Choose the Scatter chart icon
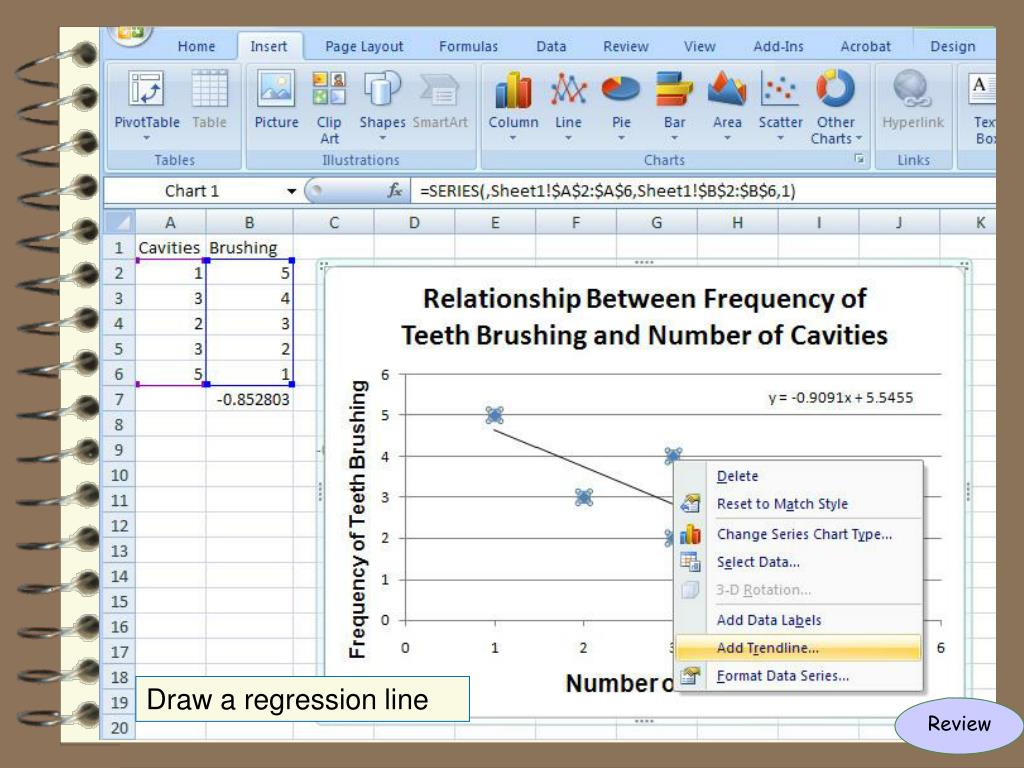Screen dimensions: 1024x768 (780, 91)
